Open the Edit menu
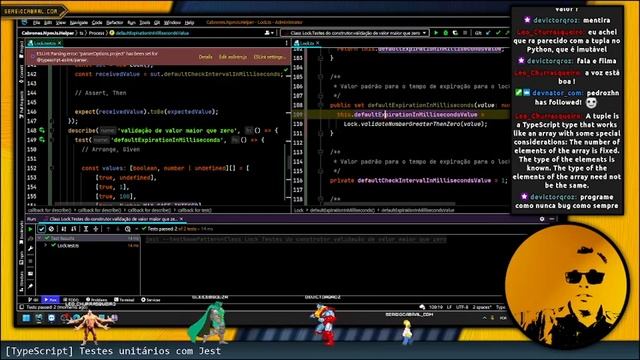The image size is (640, 360). 48,23
